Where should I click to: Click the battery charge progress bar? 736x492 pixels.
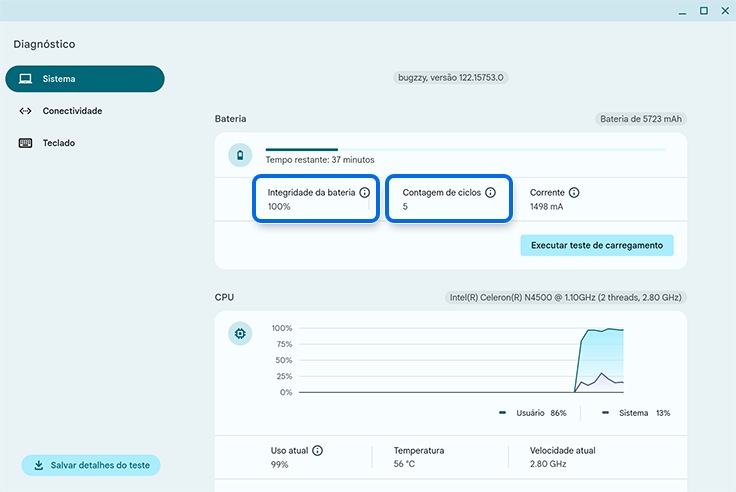pyautogui.click(x=465, y=149)
